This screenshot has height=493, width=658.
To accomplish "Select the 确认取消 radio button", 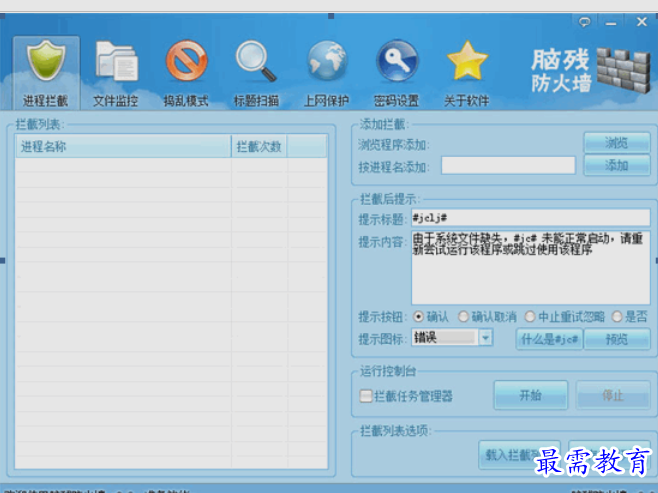I will pyautogui.click(x=463, y=316).
